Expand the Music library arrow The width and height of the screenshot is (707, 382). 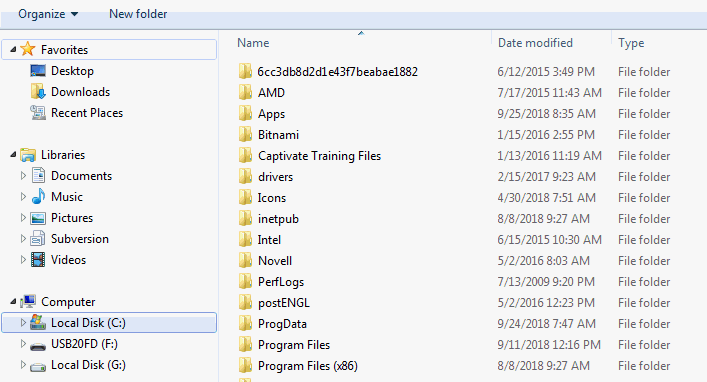click(x=23, y=197)
